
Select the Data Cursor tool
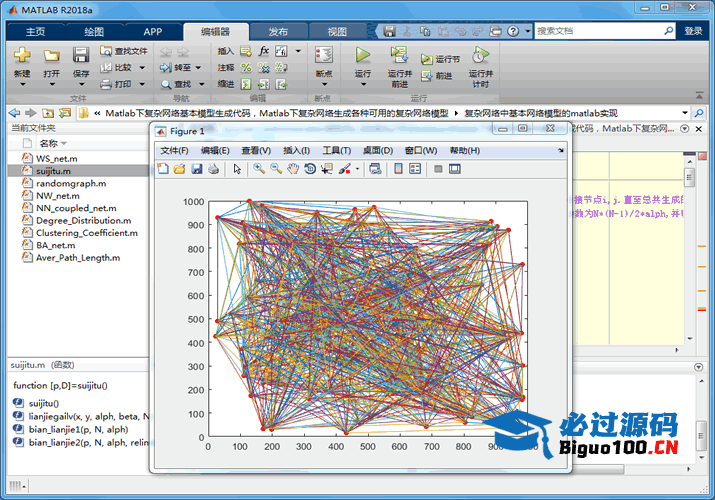coord(326,169)
